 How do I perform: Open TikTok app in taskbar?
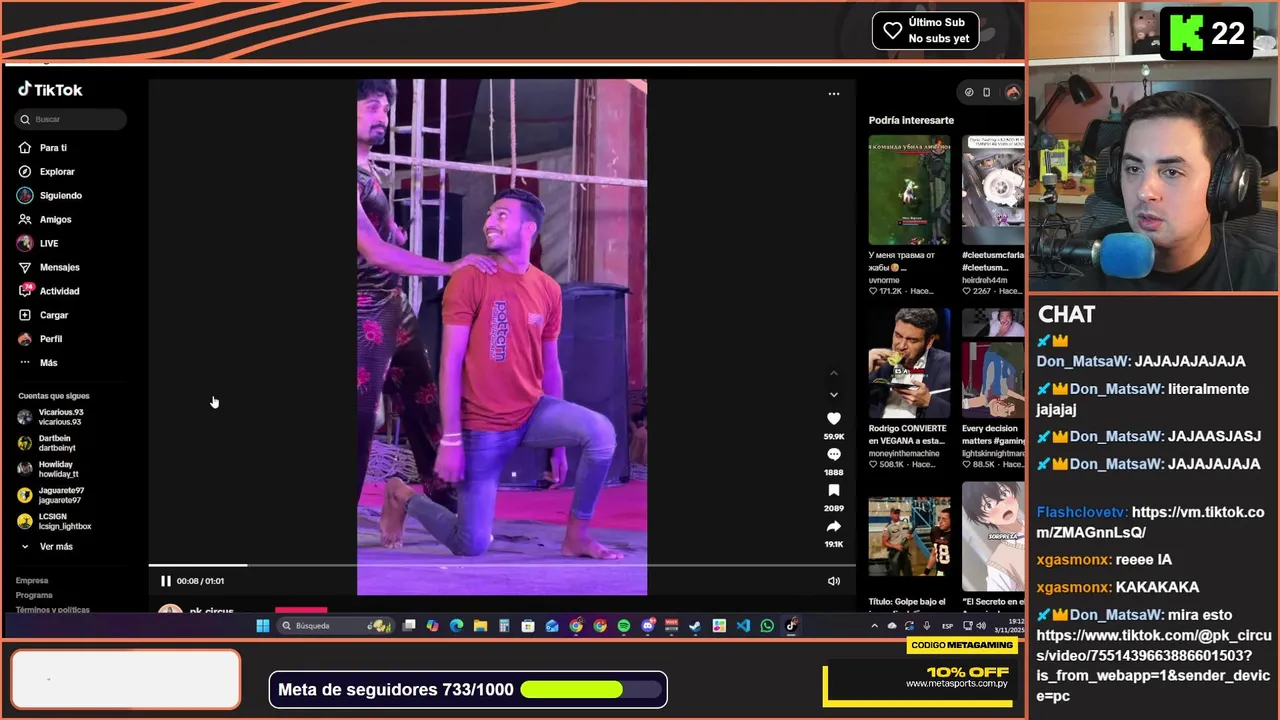coord(790,626)
